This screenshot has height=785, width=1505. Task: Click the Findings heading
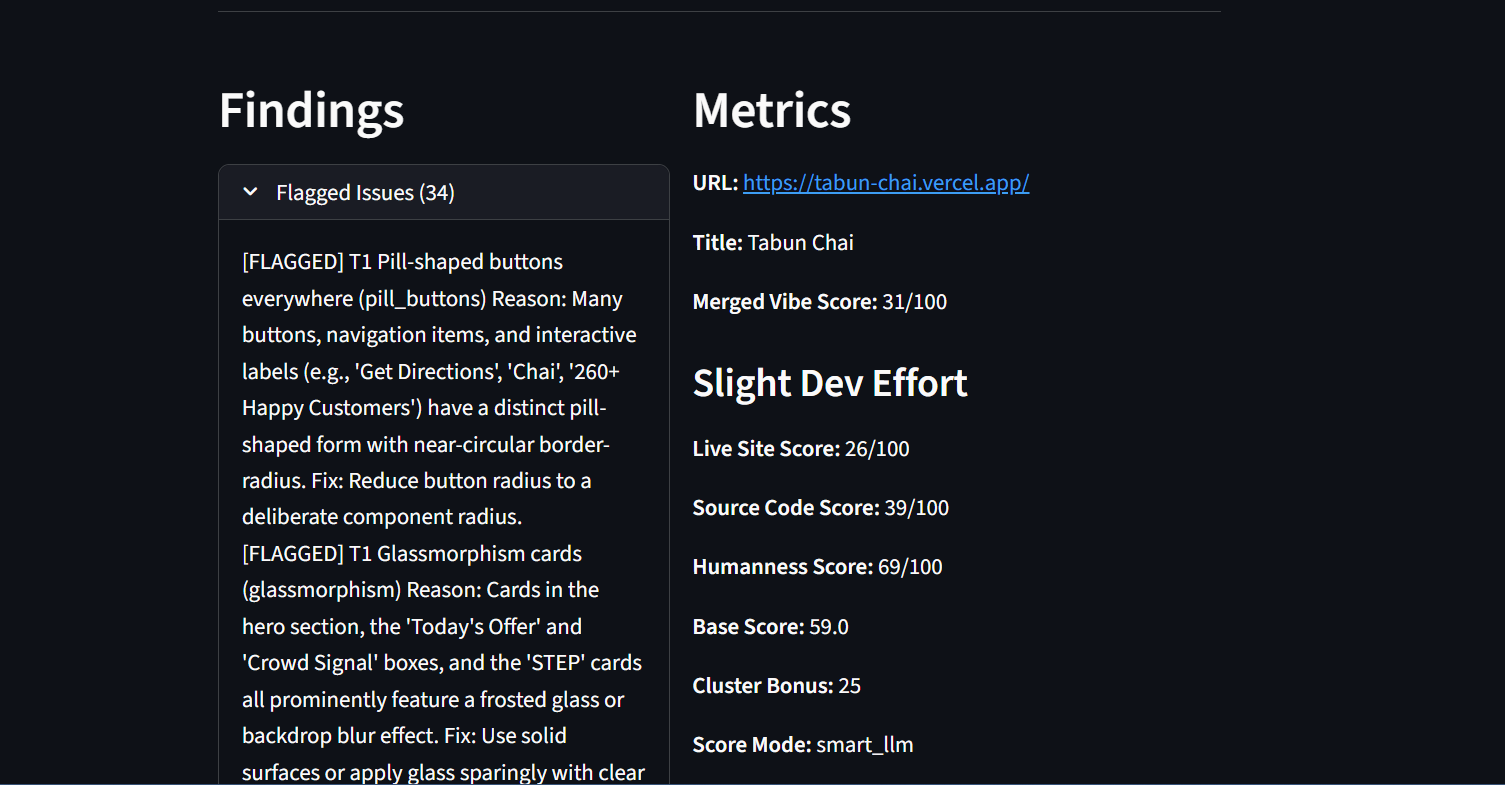click(x=312, y=110)
